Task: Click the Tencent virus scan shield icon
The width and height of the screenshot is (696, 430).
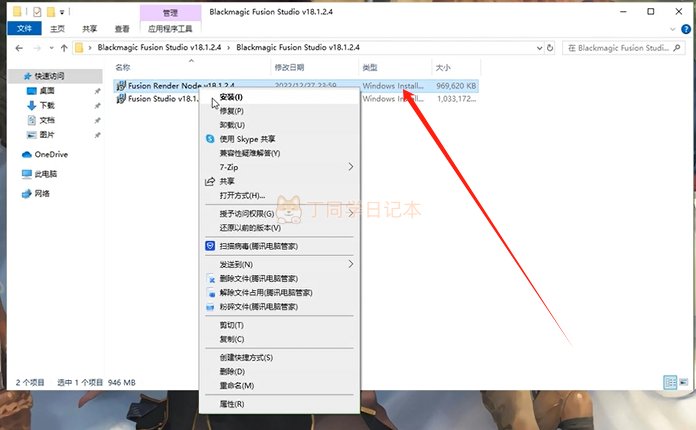Action: click(x=210, y=246)
